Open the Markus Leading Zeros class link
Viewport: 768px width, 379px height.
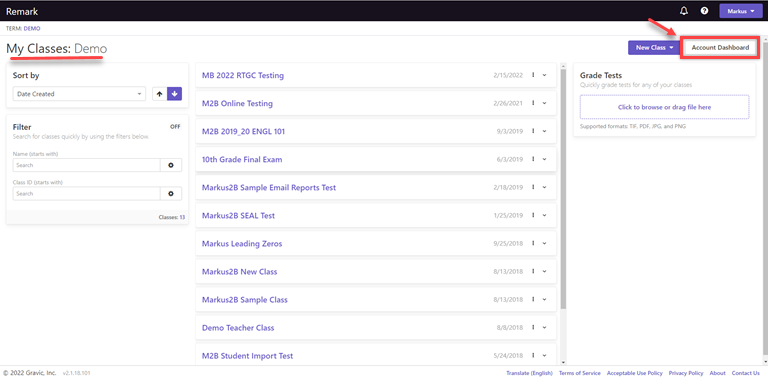(242, 243)
